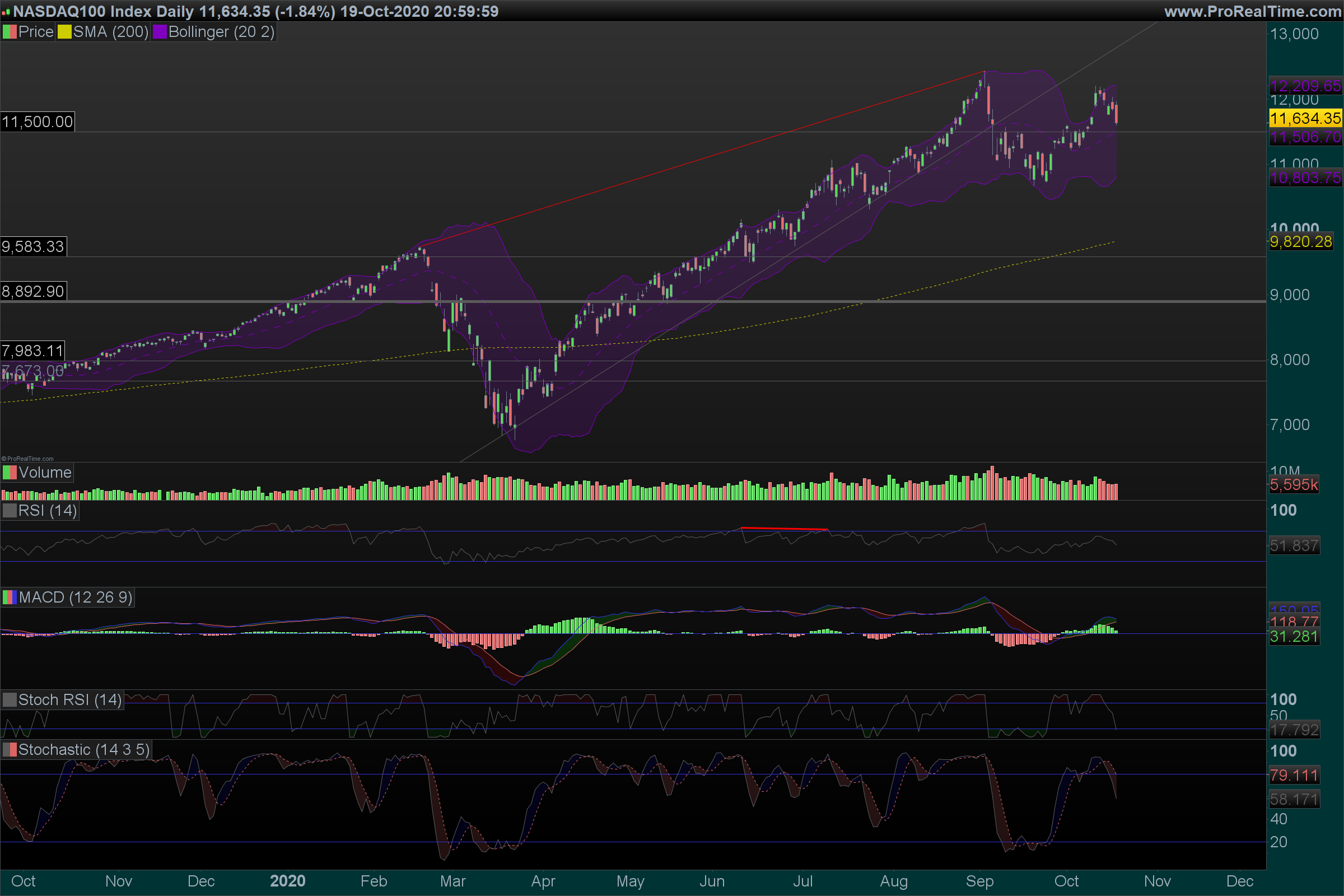This screenshot has width=1344, height=896.
Task: Click the Volume panel legend icon
Action: 9,473
